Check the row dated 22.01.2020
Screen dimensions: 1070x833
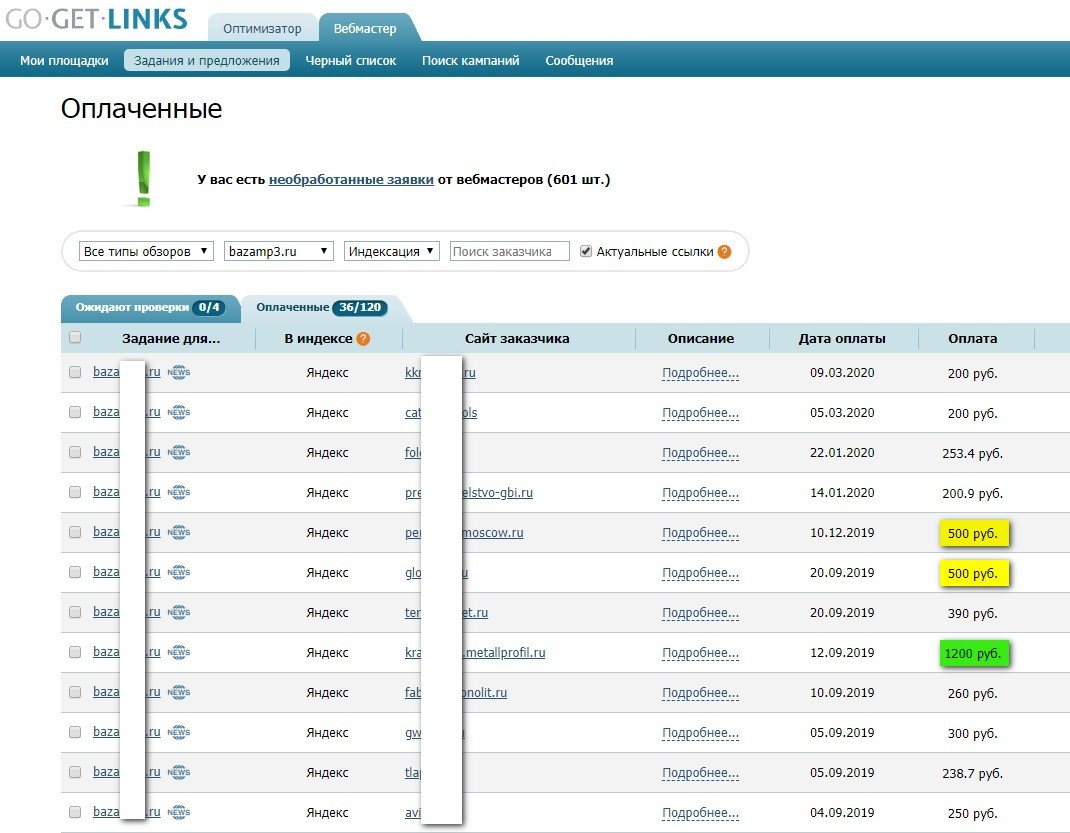pyautogui.click(x=75, y=452)
